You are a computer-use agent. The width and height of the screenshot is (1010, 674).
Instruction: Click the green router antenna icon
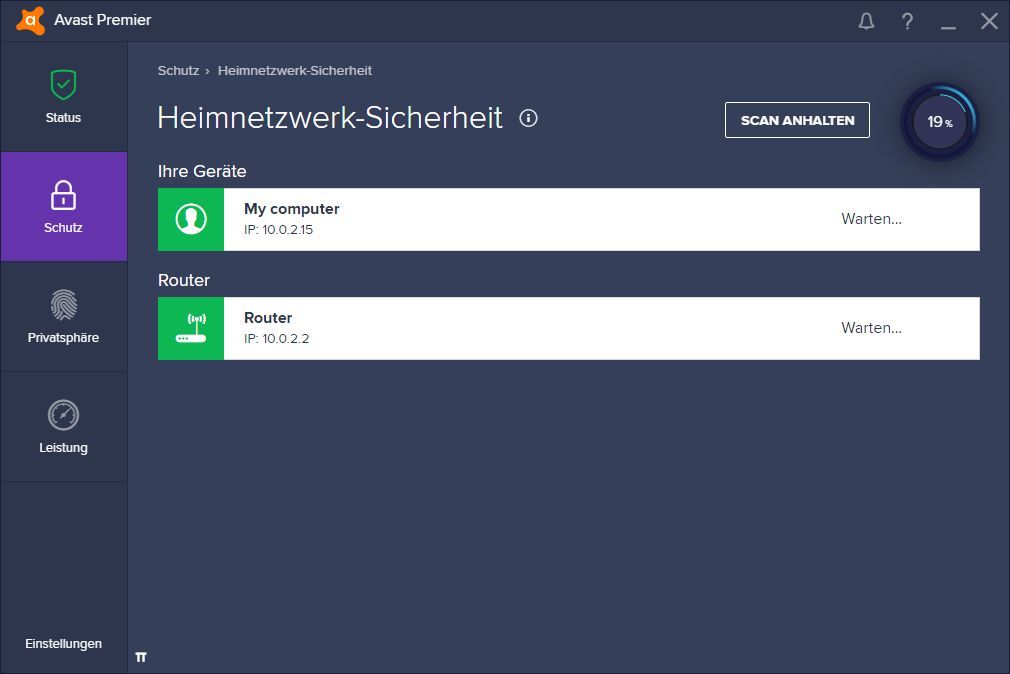(x=191, y=328)
